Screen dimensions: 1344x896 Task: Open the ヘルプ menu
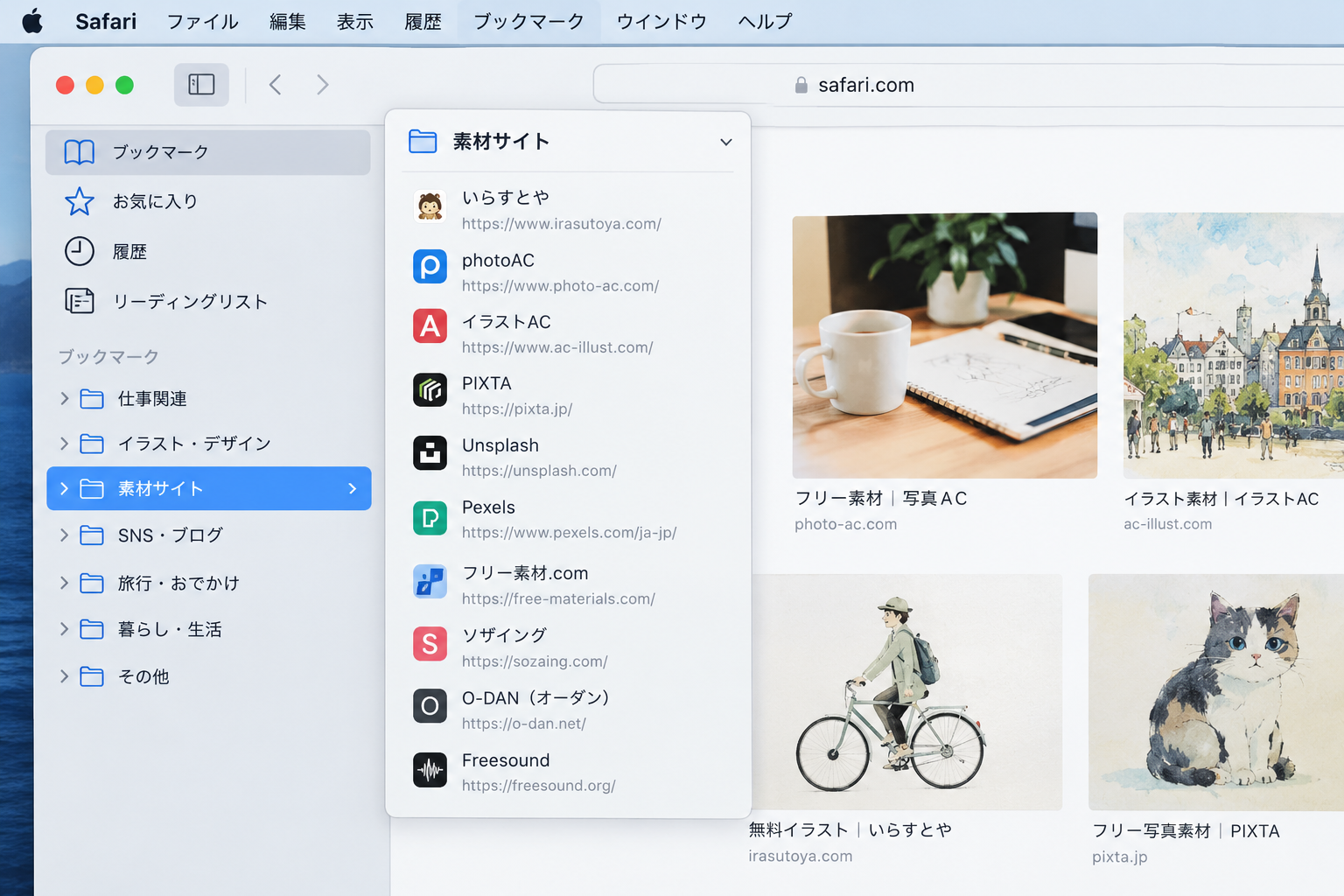765,21
